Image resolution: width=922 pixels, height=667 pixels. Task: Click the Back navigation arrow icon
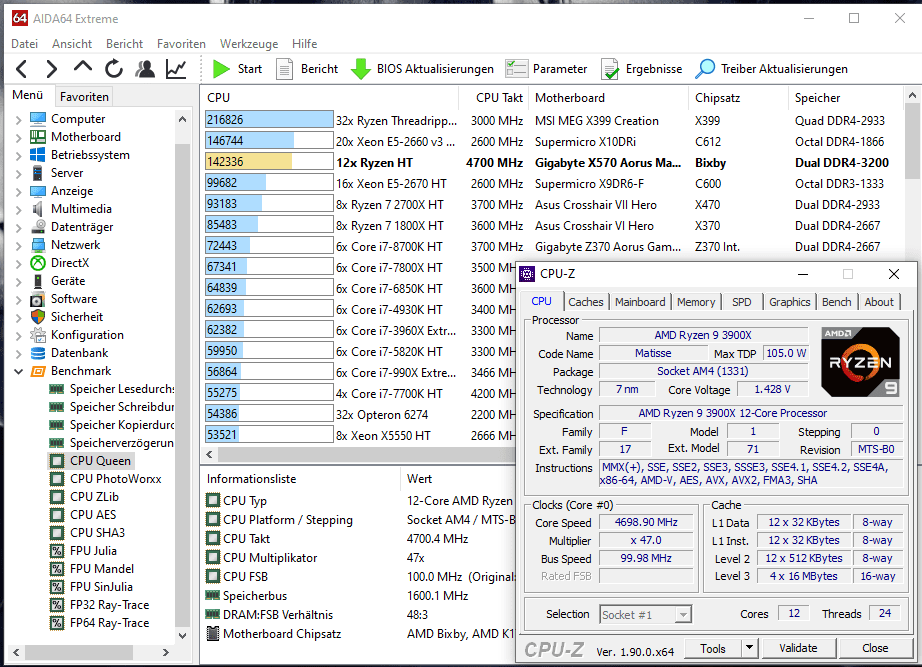pyautogui.click(x=22, y=69)
